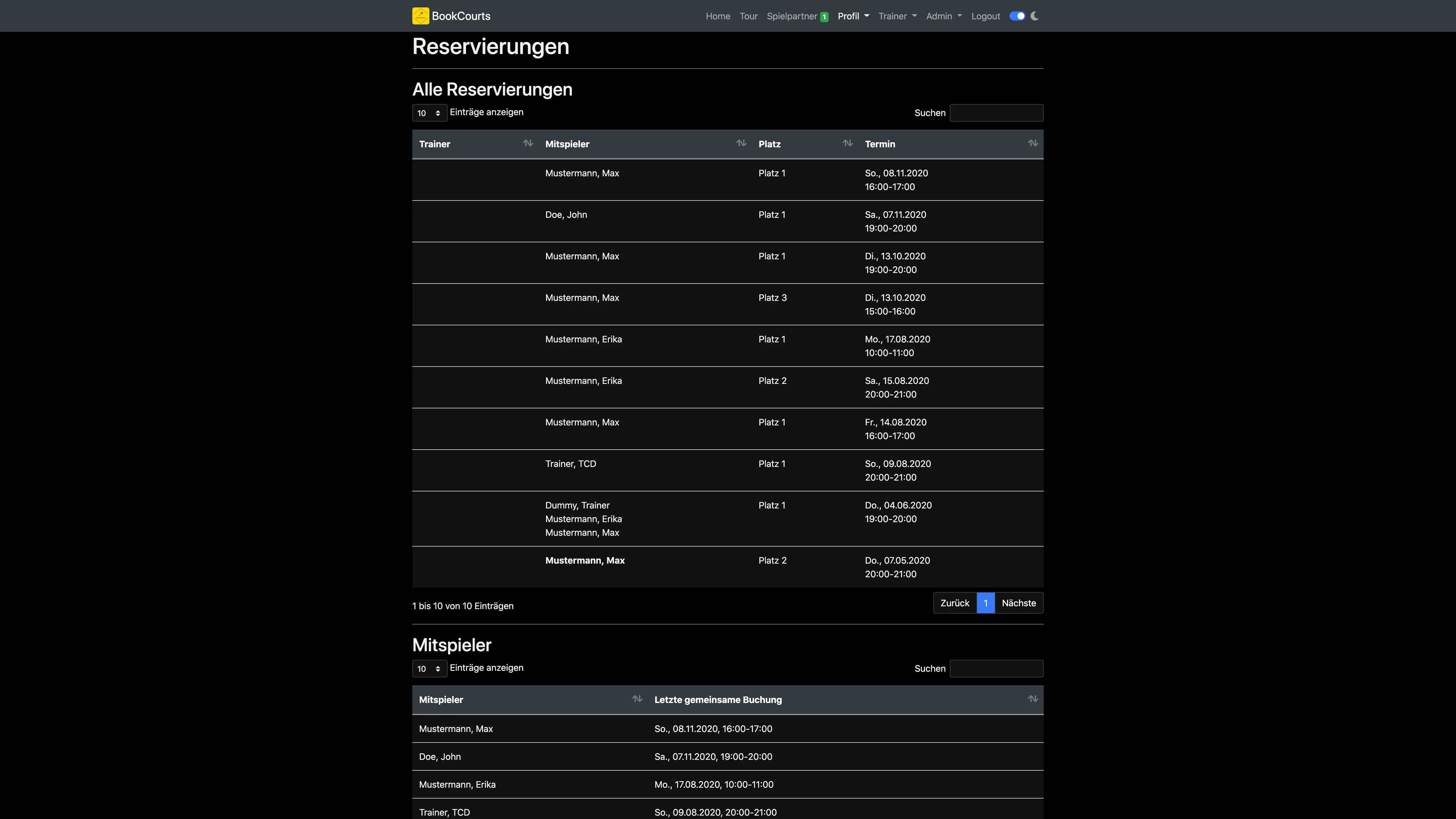Viewport: 1456px width, 819px height.
Task: Open the Trainer dropdown menu
Action: pos(897,16)
